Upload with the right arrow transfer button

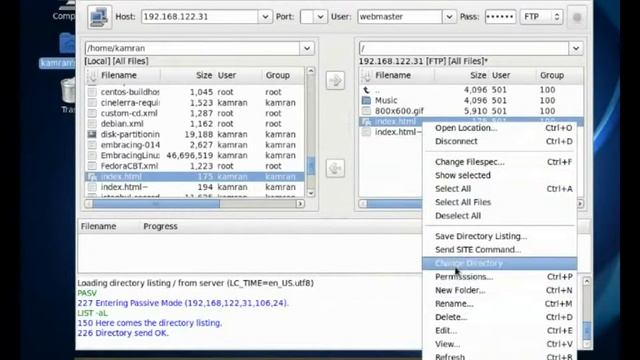click(x=335, y=80)
